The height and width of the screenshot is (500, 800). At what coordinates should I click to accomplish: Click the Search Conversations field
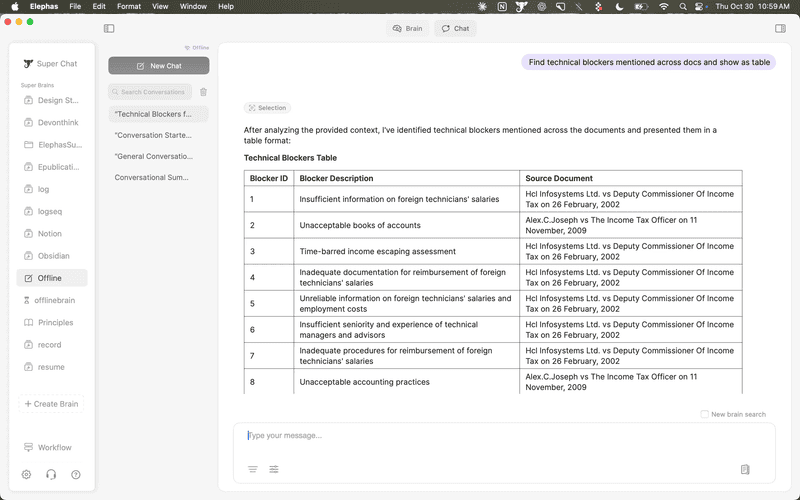click(150, 92)
